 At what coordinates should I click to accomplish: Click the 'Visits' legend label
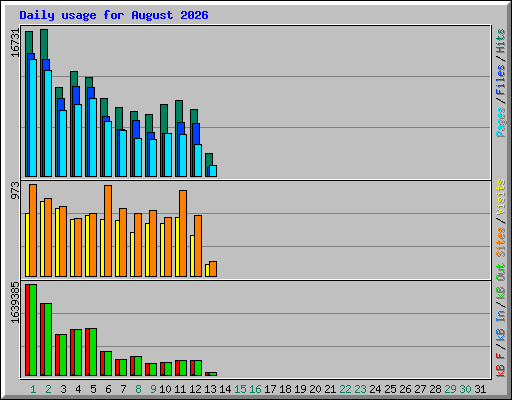click(x=501, y=197)
